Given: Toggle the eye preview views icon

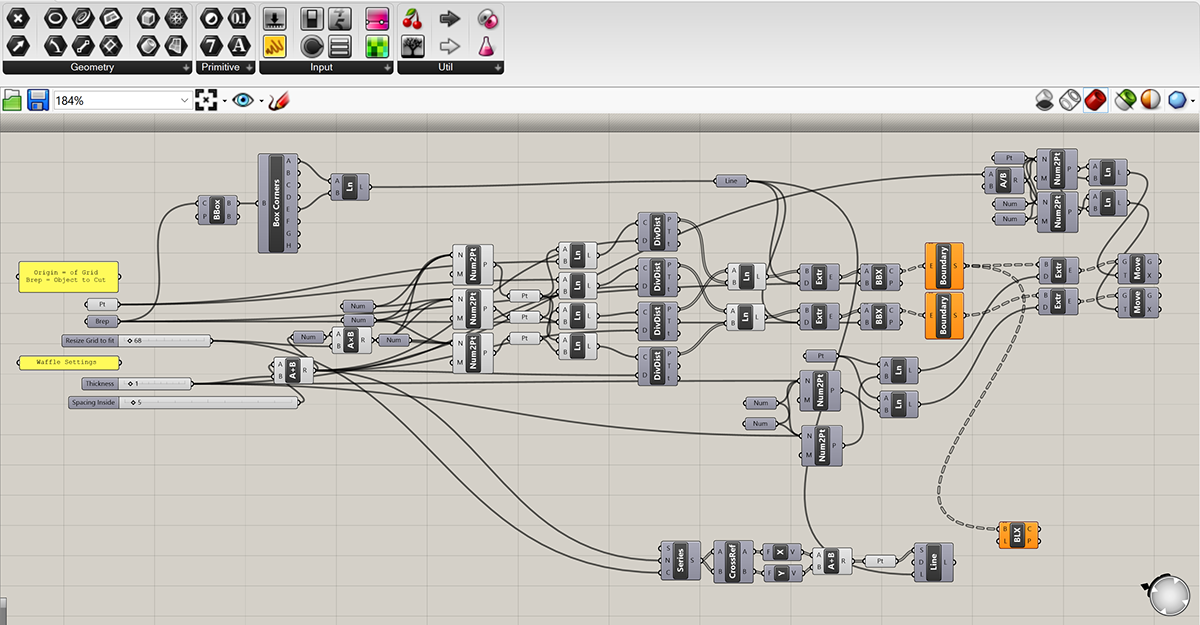Looking at the screenshot, I should pyautogui.click(x=243, y=100).
